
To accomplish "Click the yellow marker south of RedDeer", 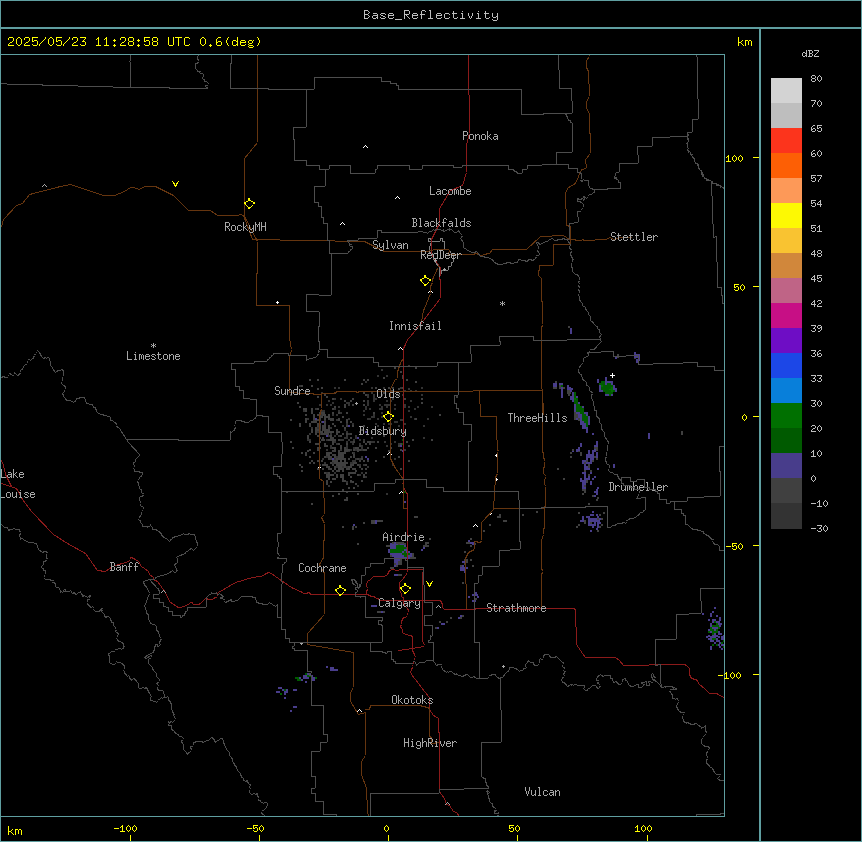I will coord(426,281).
